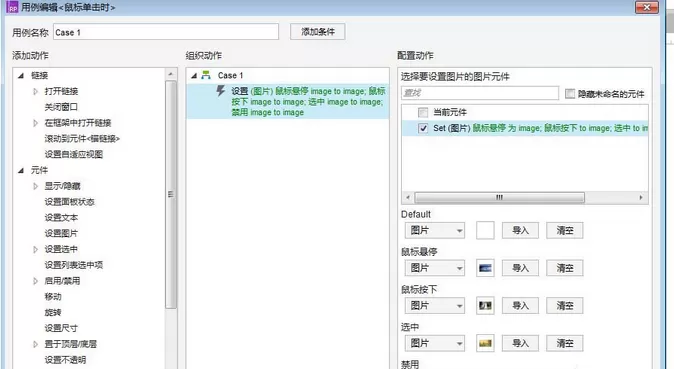Expand the 打开链接 actions
The width and height of the screenshot is (674, 369).
(36, 91)
